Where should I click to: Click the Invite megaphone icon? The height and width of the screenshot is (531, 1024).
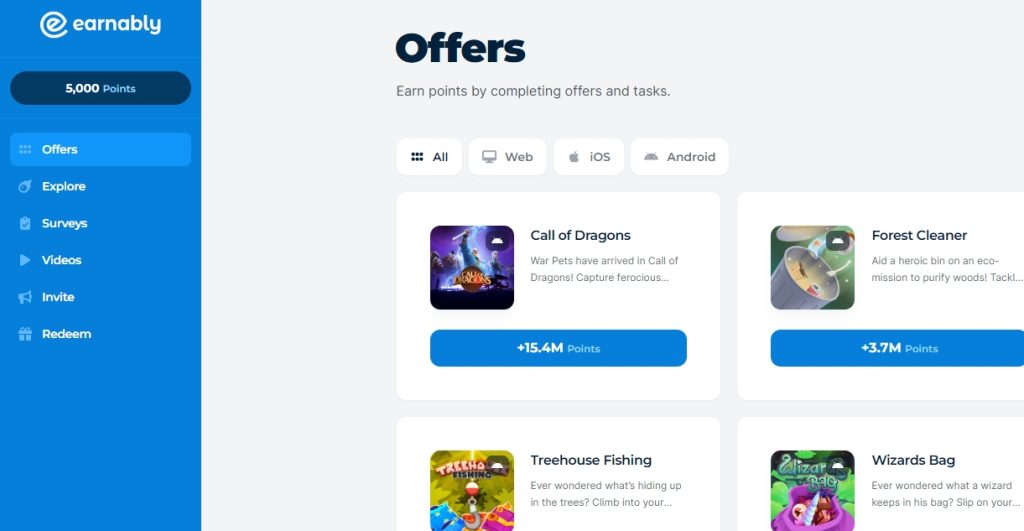[25, 297]
